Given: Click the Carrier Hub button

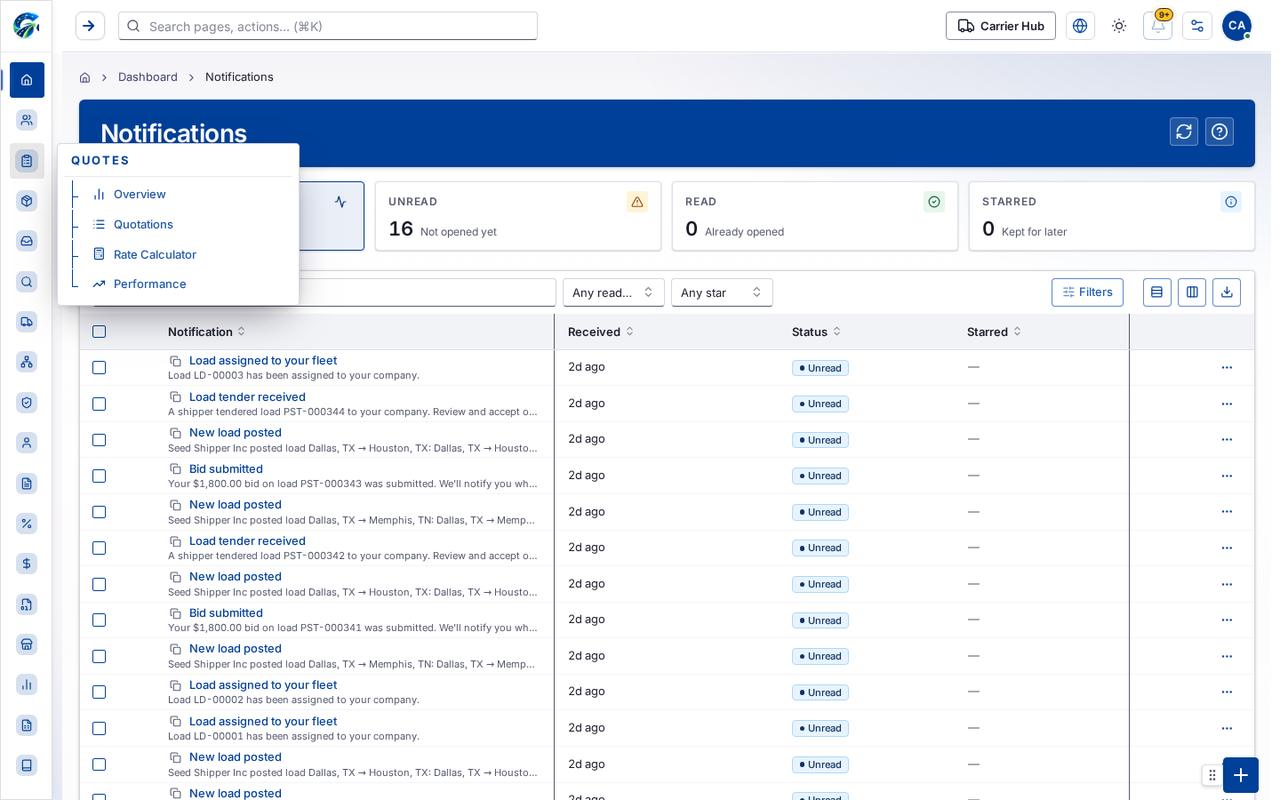Looking at the screenshot, I should [x=1001, y=26].
